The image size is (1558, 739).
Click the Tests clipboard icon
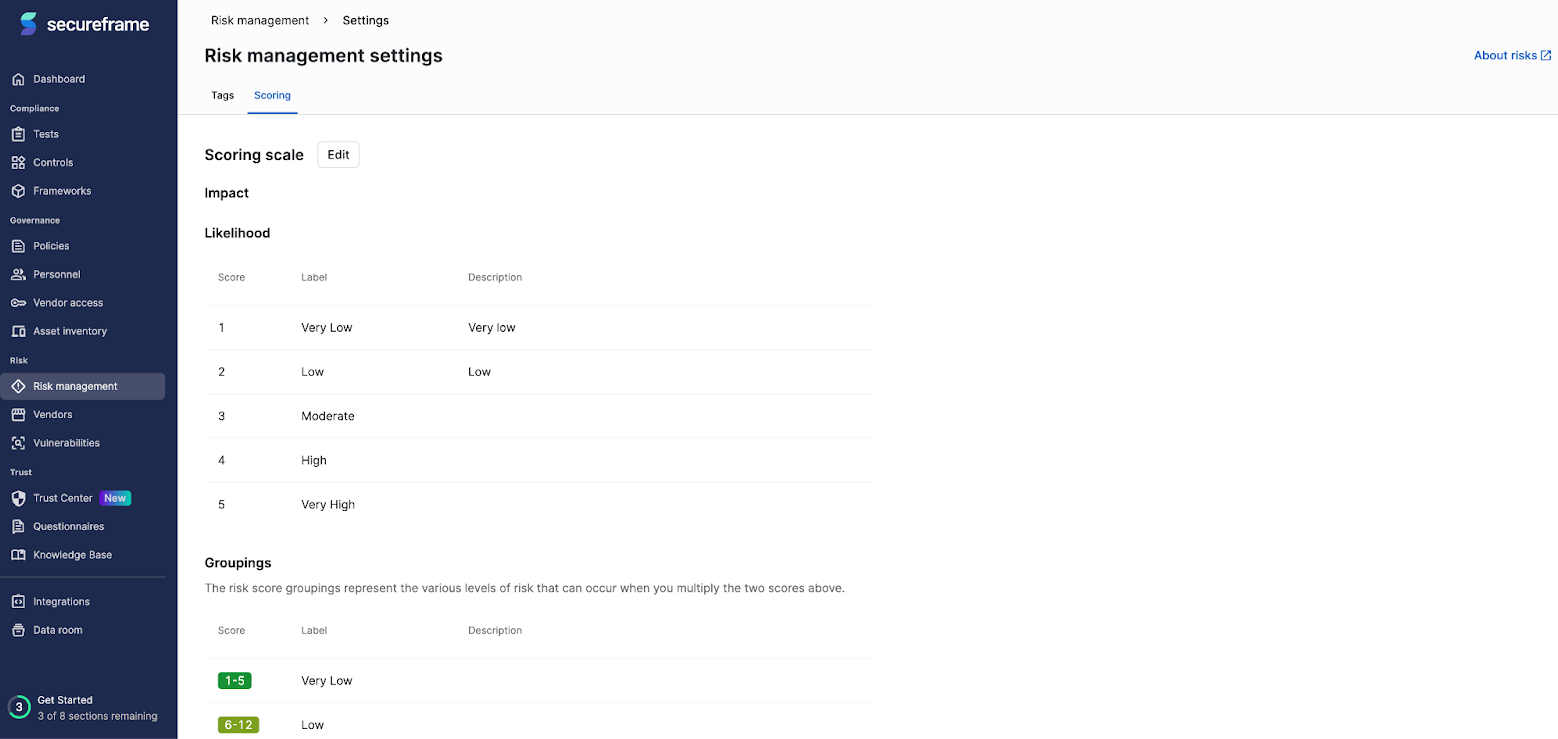(18, 134)
